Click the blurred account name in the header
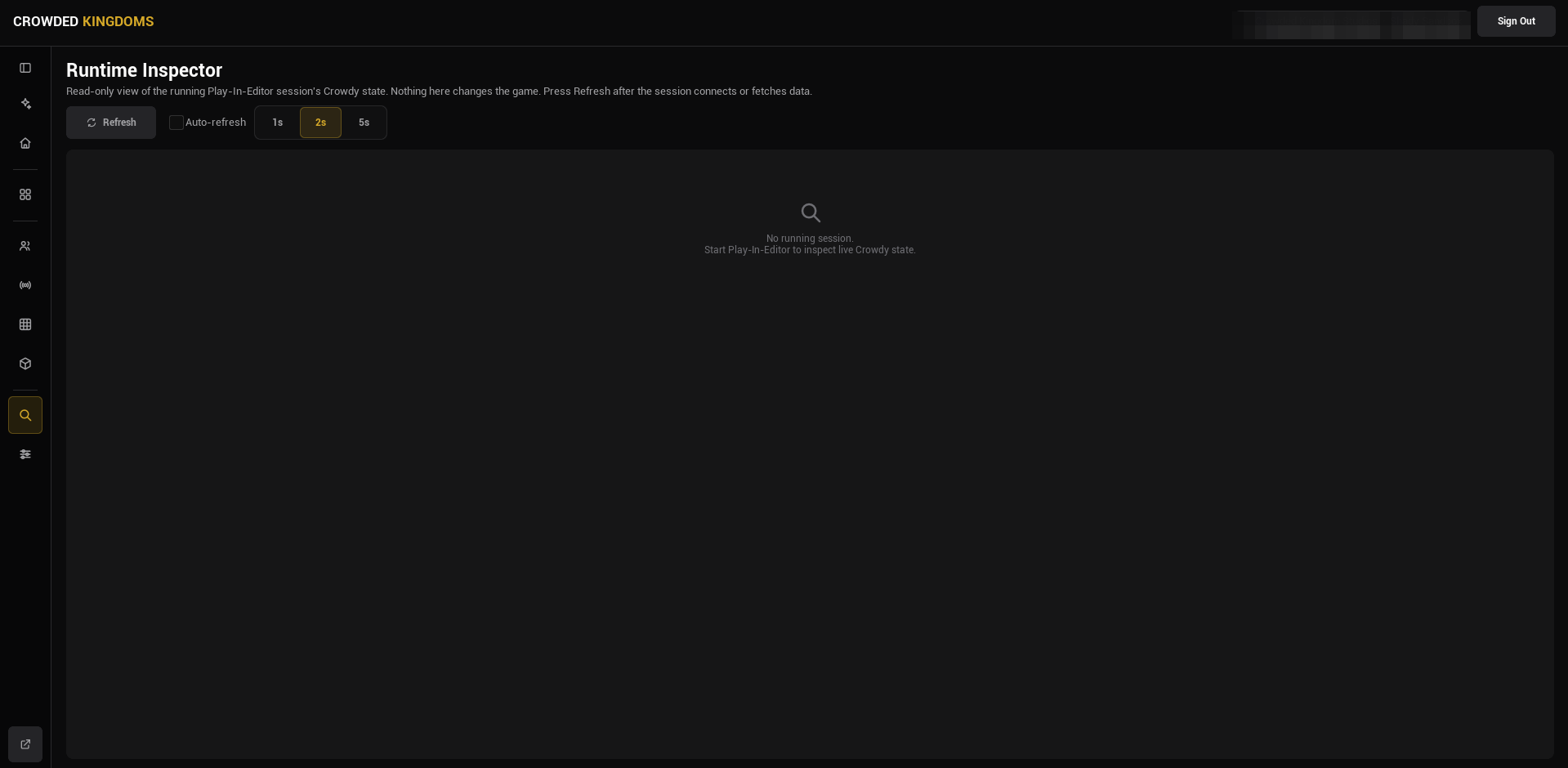This screenshot has height=768, width=1568. (x=1351, y=25)
